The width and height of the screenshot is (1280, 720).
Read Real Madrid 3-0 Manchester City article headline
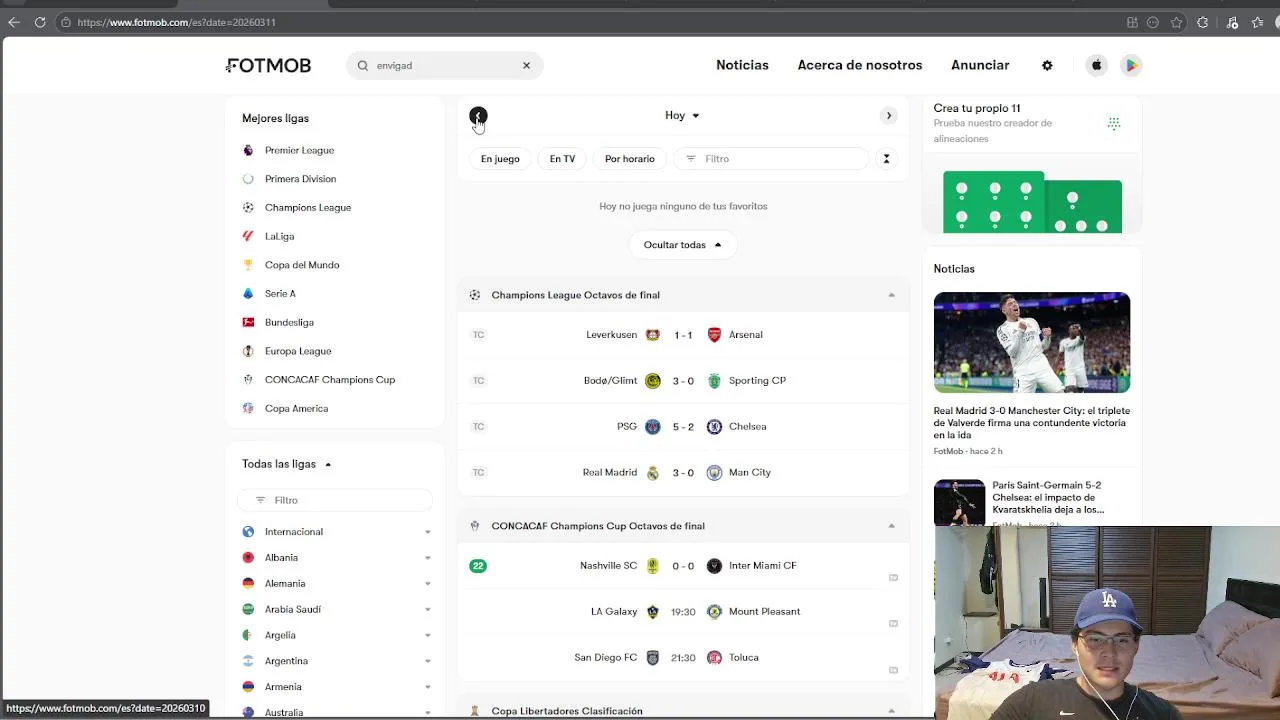[x=1032, y=423]
